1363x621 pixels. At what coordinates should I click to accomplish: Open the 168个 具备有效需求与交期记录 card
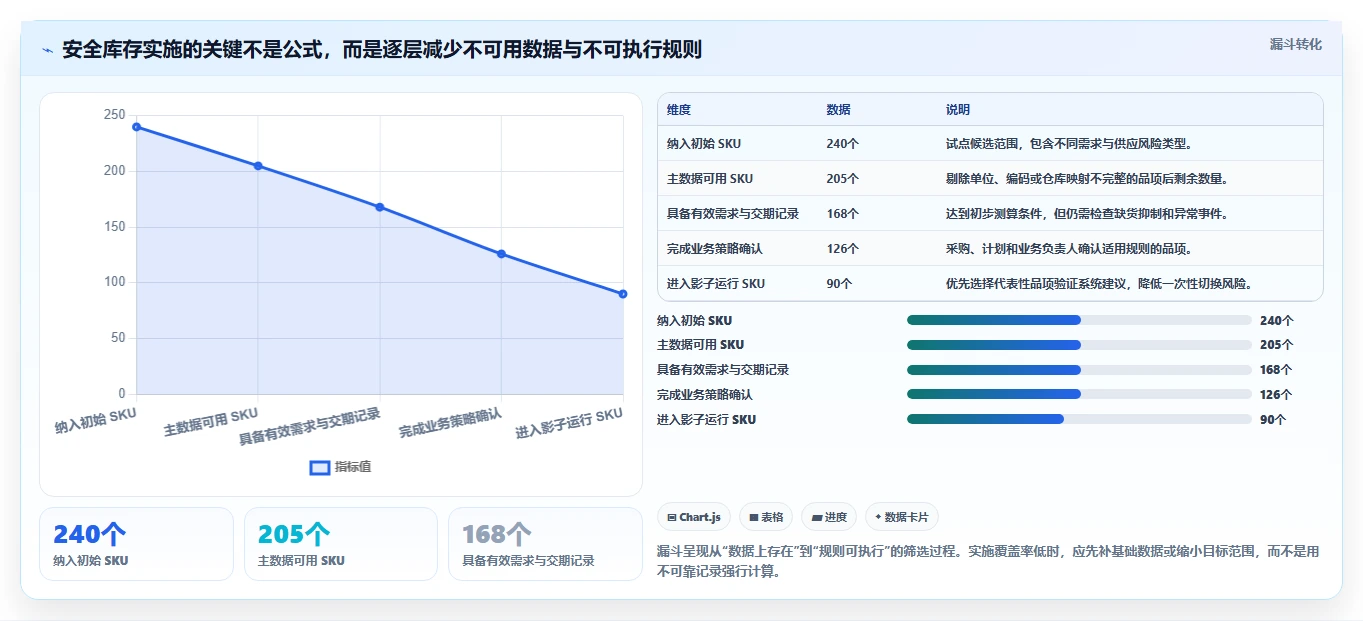[x=545, y=544]
